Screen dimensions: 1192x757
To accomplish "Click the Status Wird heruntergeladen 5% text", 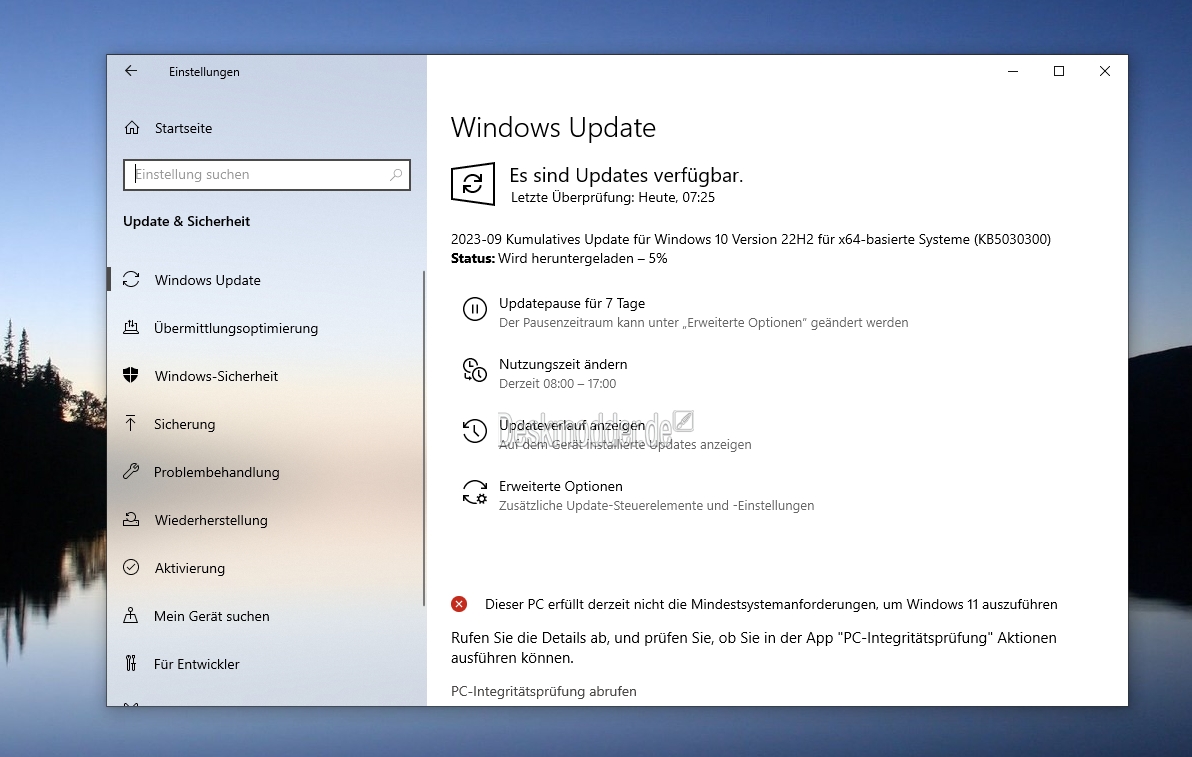I will tap(559, 258).
